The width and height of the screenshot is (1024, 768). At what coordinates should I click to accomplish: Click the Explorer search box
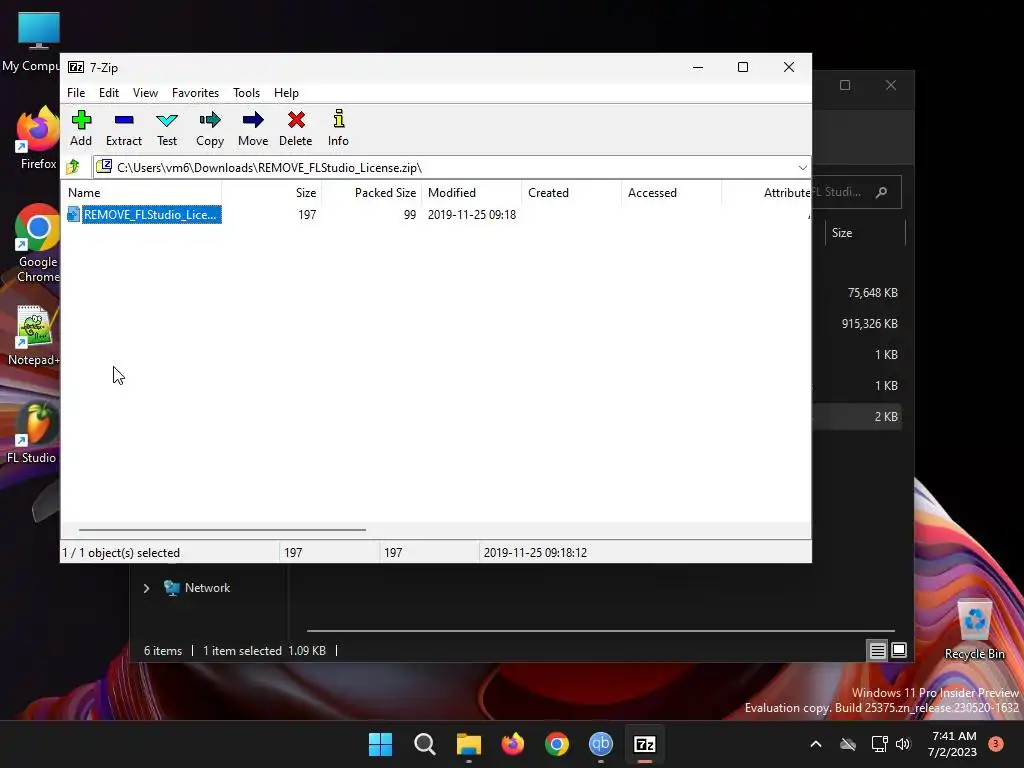click(x=856, y=192)
